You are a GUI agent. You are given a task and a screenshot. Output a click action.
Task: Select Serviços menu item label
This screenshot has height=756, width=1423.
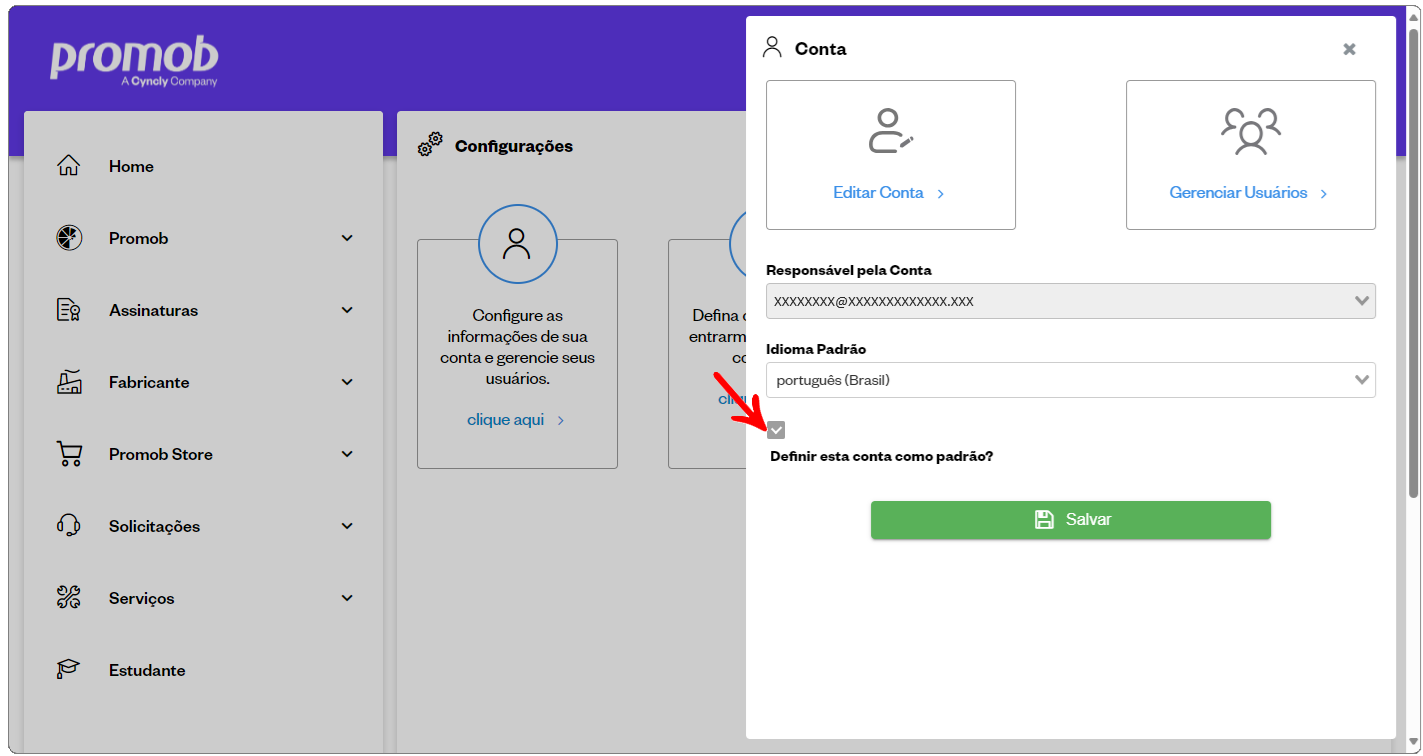[141, 599]
